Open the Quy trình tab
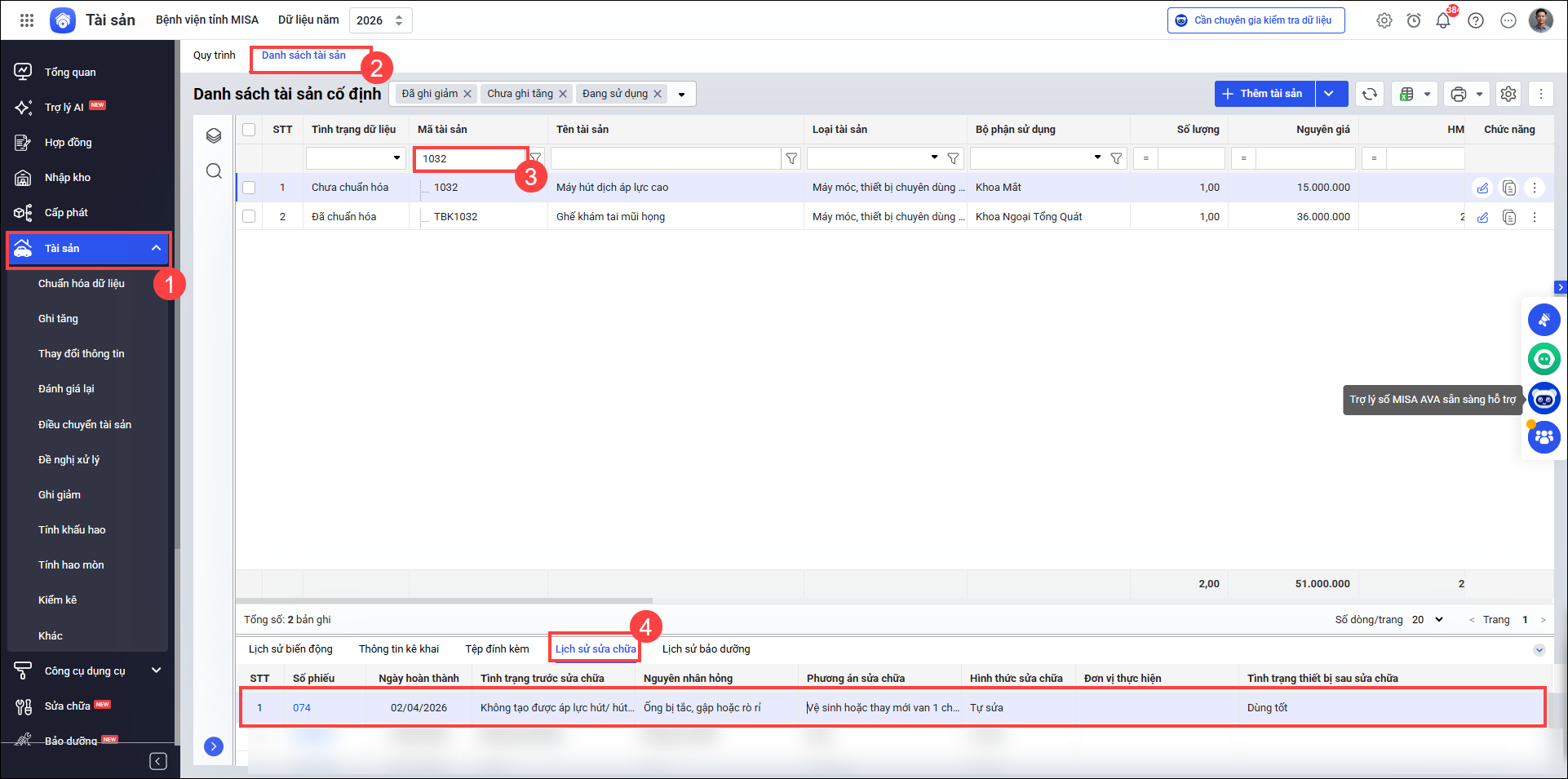 (x=214, y=55)
